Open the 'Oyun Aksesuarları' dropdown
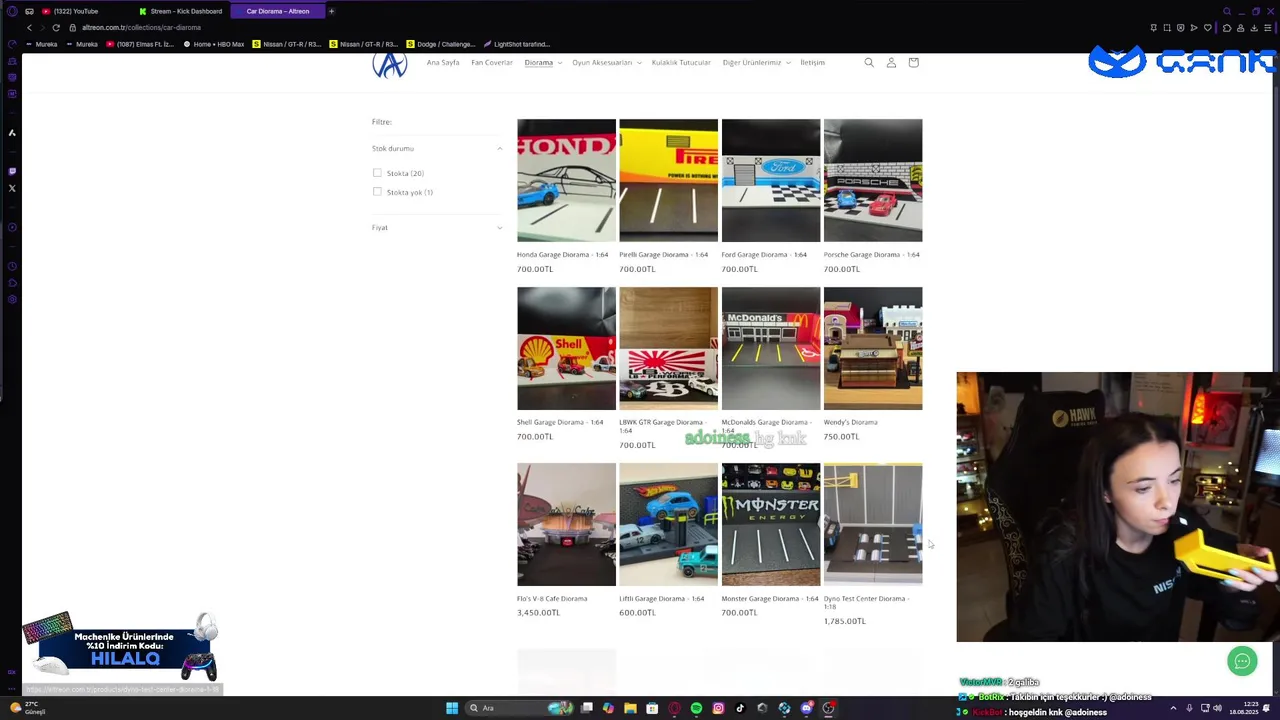The height and width of the screenshot is (720, 1280). pos(606,63)
